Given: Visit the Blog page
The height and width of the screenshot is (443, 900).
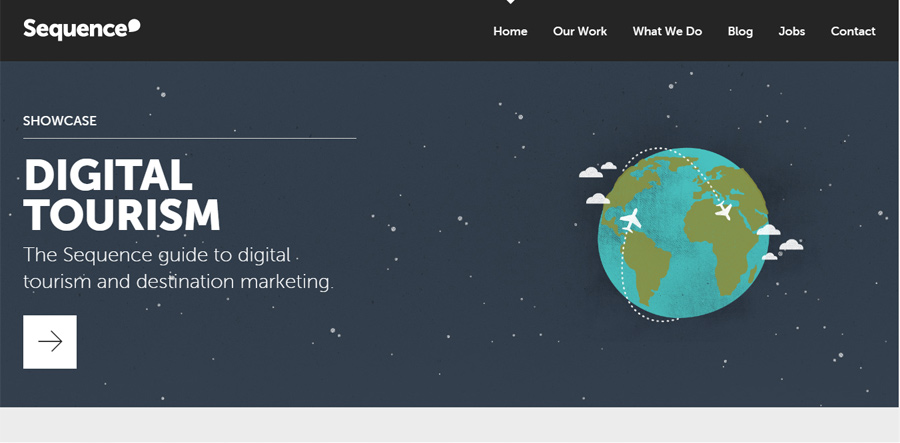Looking at the screenshot, I should point(740,32).
